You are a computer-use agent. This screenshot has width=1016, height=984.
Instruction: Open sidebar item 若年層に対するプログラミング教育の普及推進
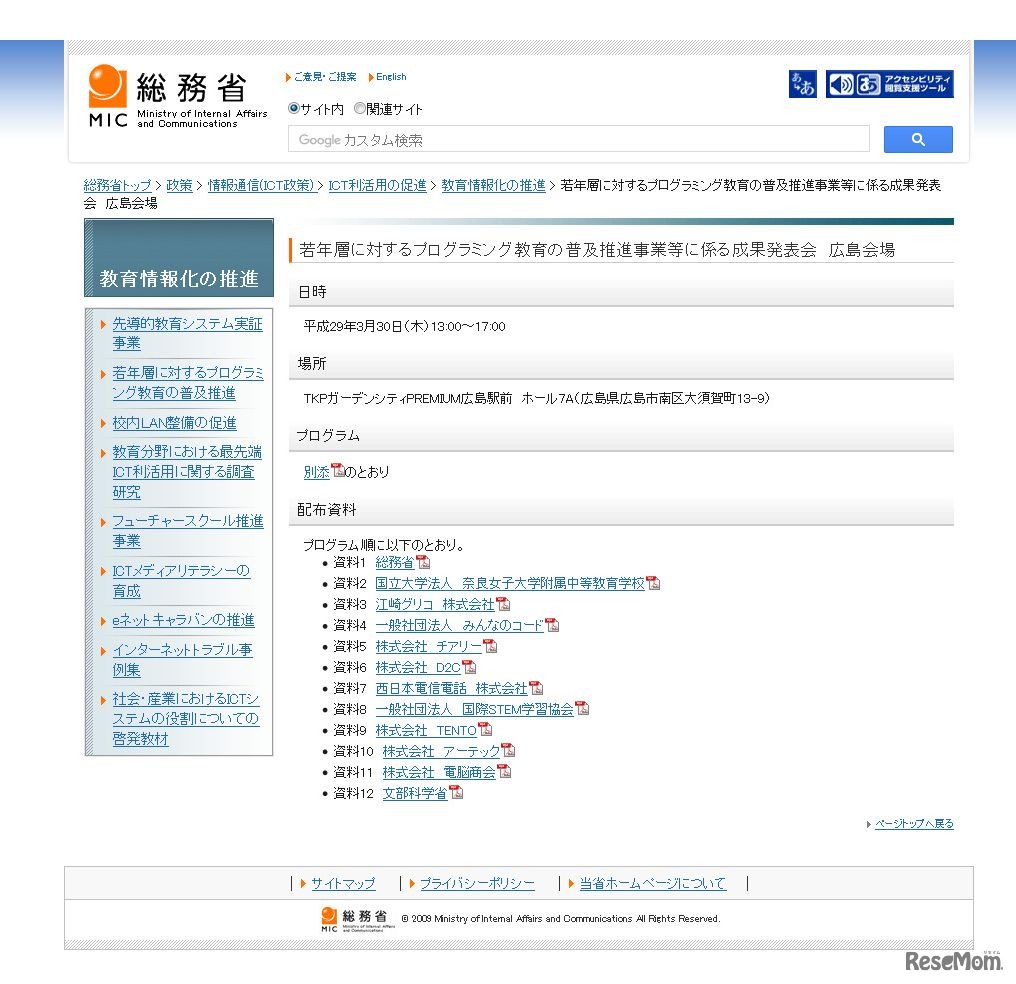click(187, 383)
